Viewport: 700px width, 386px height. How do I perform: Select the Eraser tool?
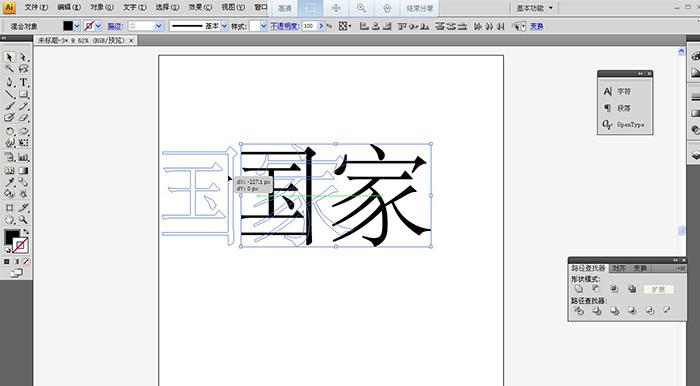tap(23, 118)
